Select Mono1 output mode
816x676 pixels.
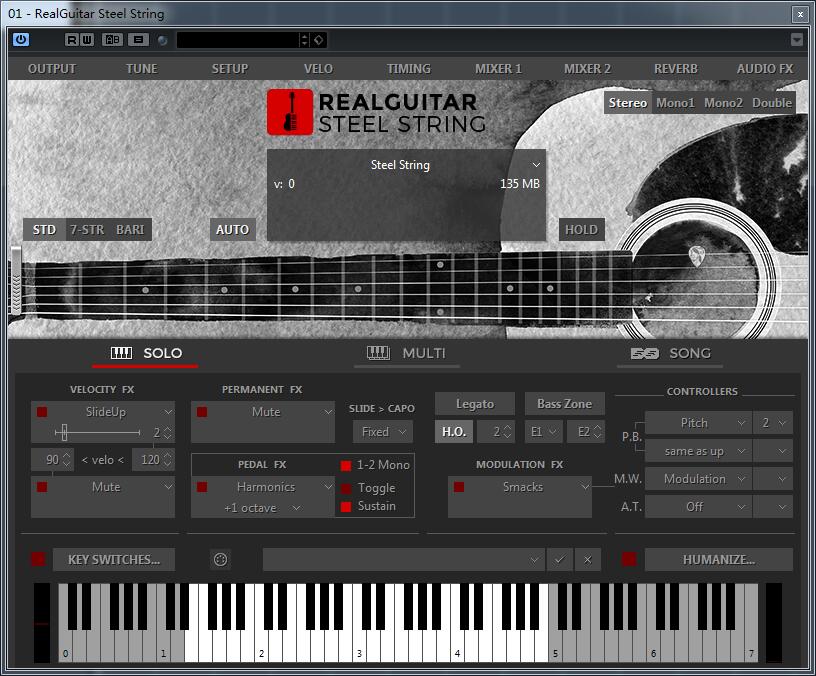pyautogui.click(x=675, y=103)
